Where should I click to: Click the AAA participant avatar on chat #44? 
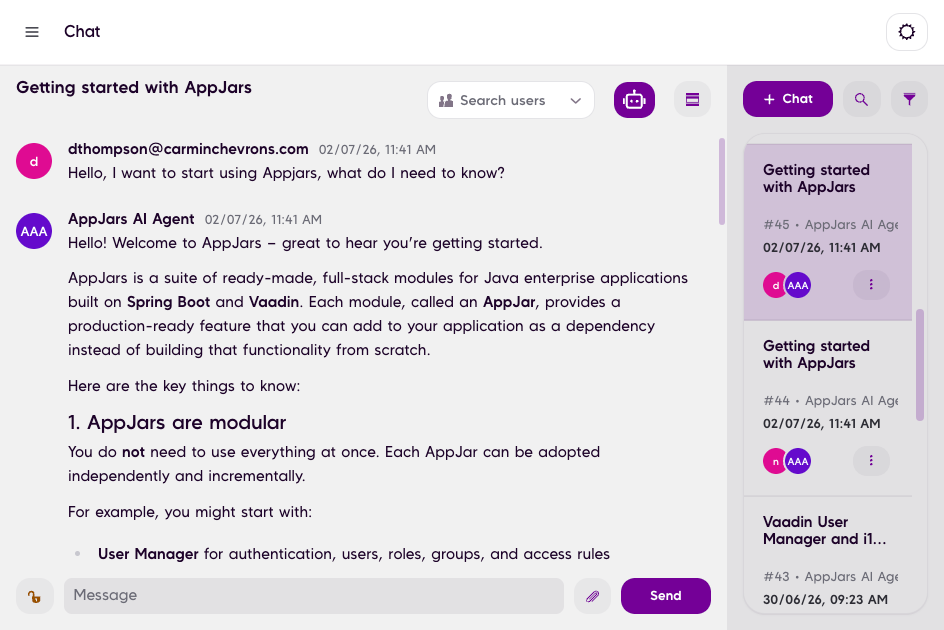tap(798, 461)
